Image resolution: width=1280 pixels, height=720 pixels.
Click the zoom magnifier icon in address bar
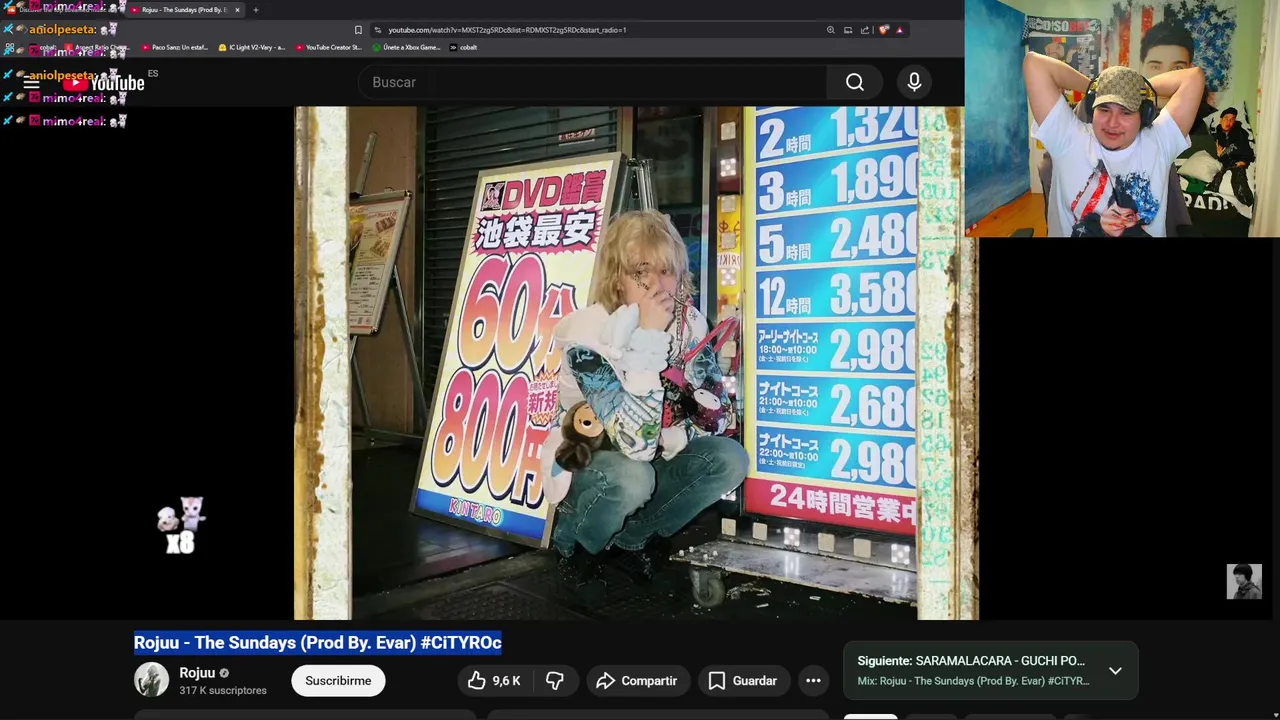830,30
